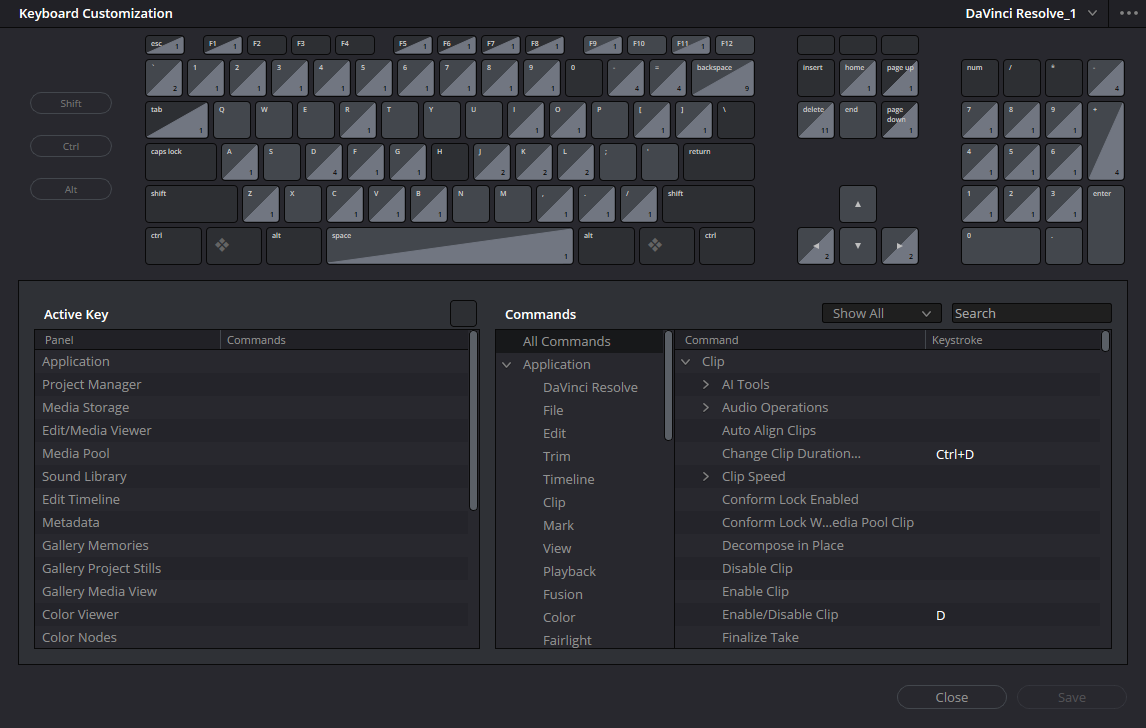Screen dimensions: 1146x728
Task: Click the three-dot options menu icon
Action: tap(1128, 13)
